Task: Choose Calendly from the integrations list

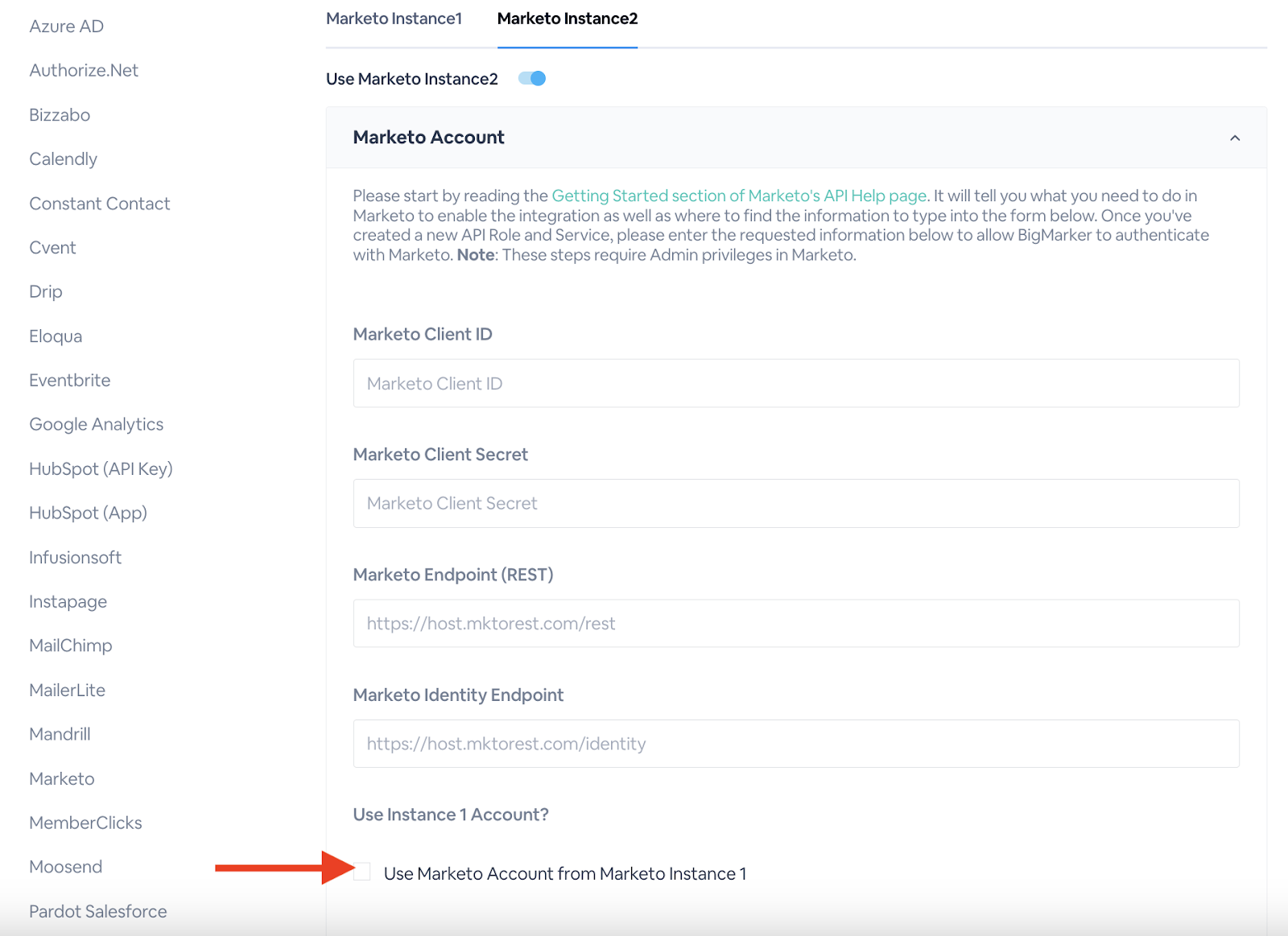Action: click(64, 159)
